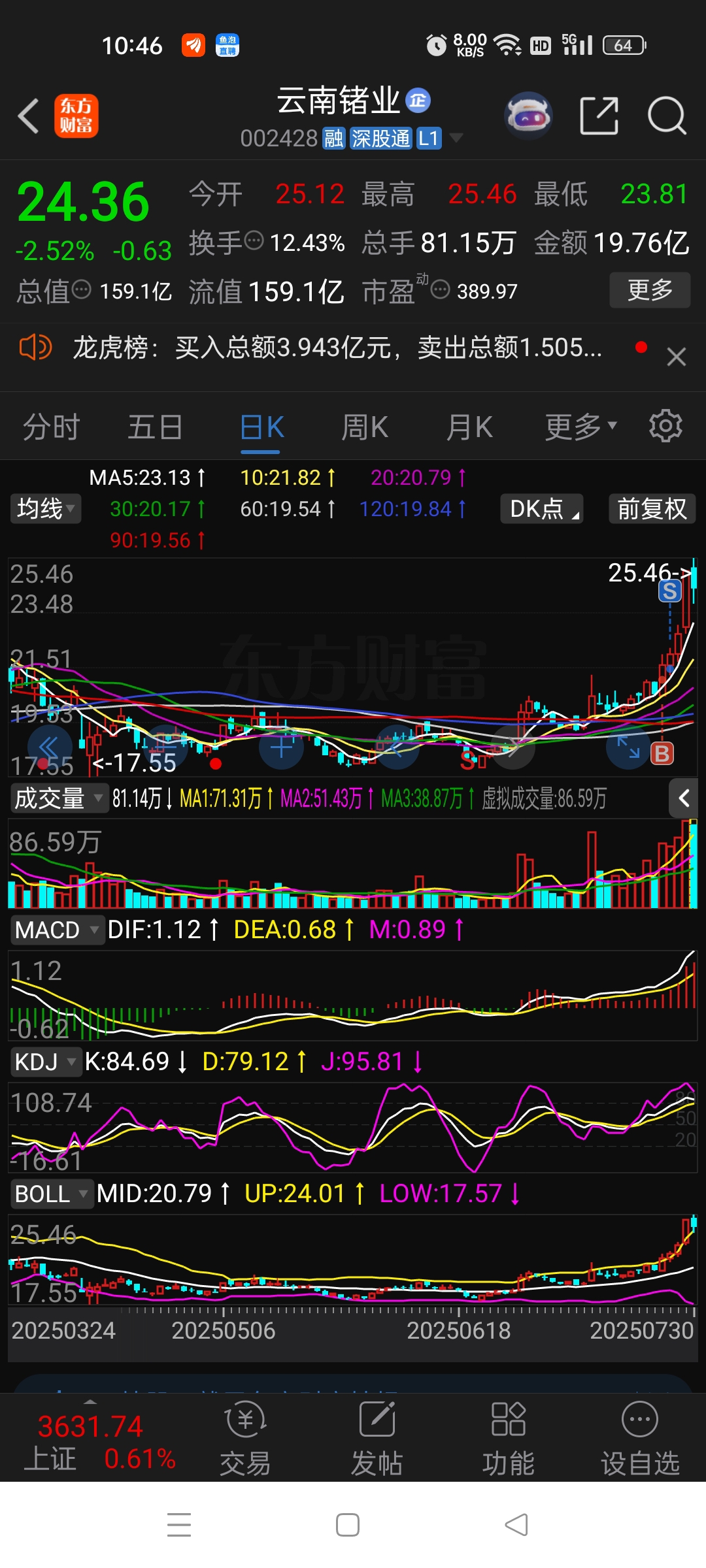This screenshot has width=706, height=1568.
Task: Tap the back arrow icon
Action: (x=28, y=116)
